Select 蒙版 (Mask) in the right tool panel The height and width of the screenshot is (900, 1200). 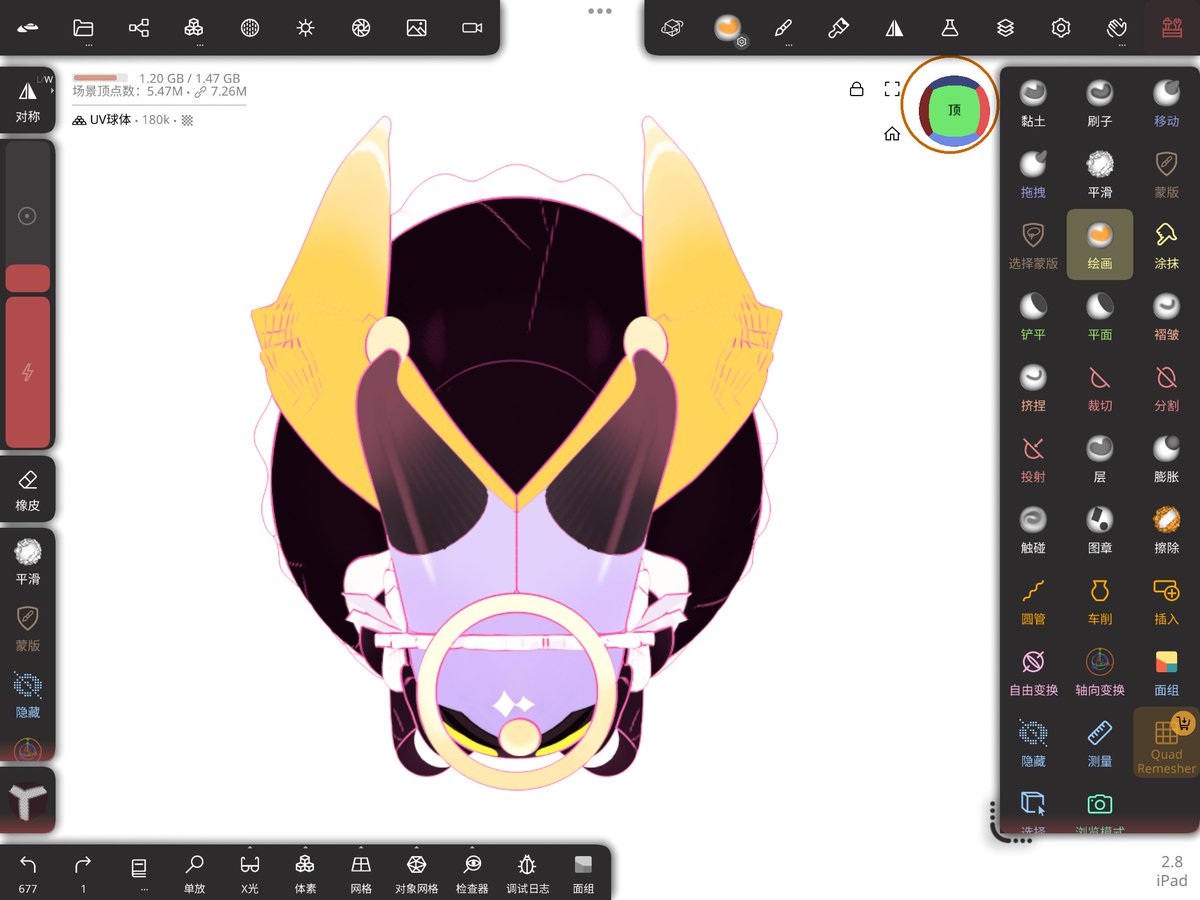pyautogui.click(x=1166, y=173)
